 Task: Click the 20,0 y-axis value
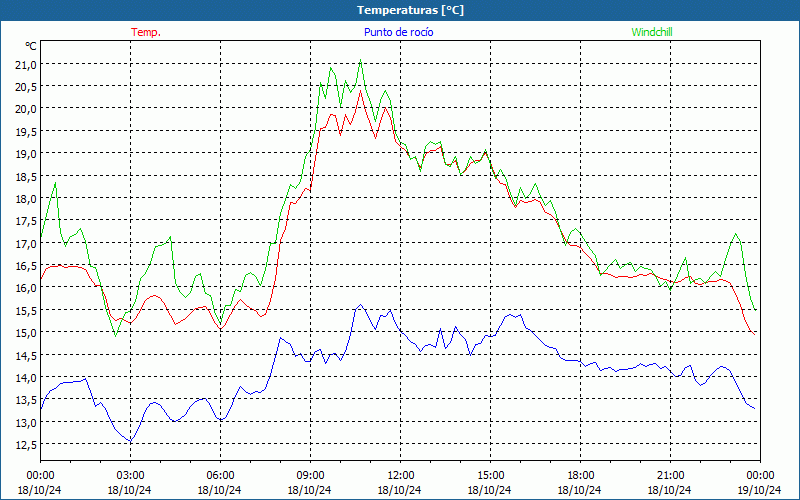[27, 109]
